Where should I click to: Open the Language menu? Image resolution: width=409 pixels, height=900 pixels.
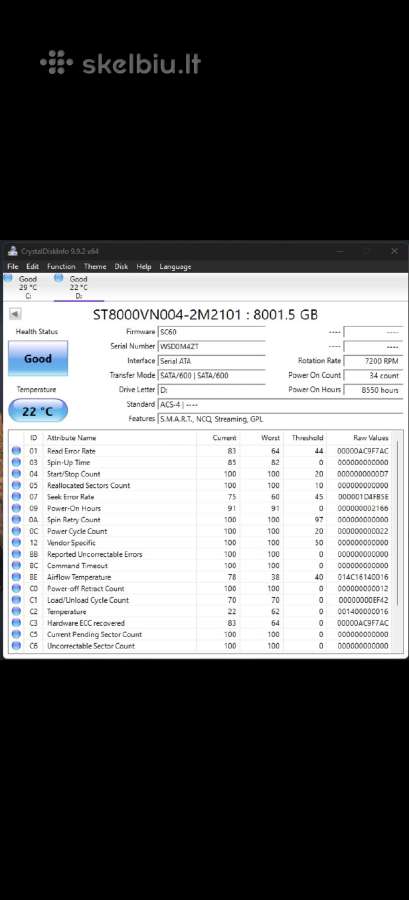175,266
